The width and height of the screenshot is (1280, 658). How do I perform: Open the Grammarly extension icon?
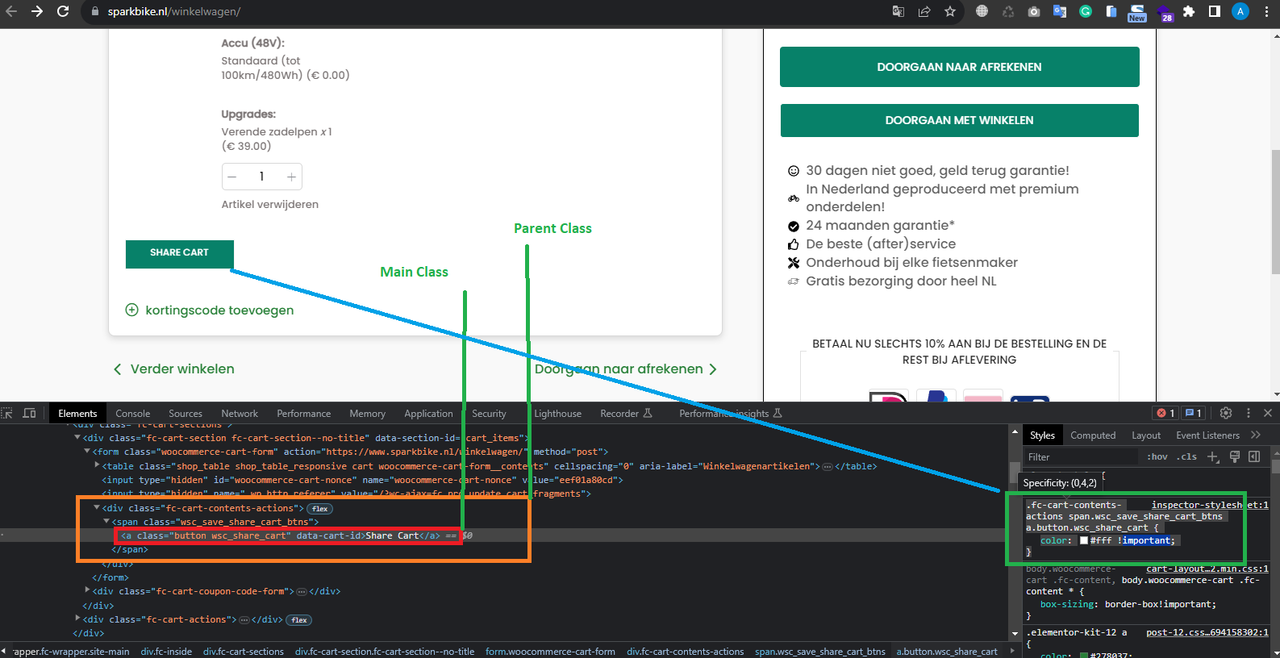pyautogui.click(x=1085, y=11)
